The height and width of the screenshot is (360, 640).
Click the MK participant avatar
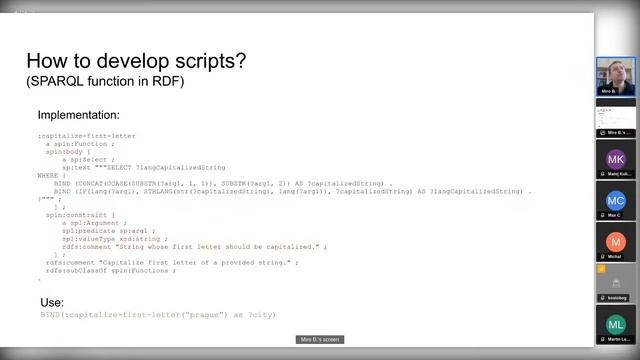tap(616, 159)
